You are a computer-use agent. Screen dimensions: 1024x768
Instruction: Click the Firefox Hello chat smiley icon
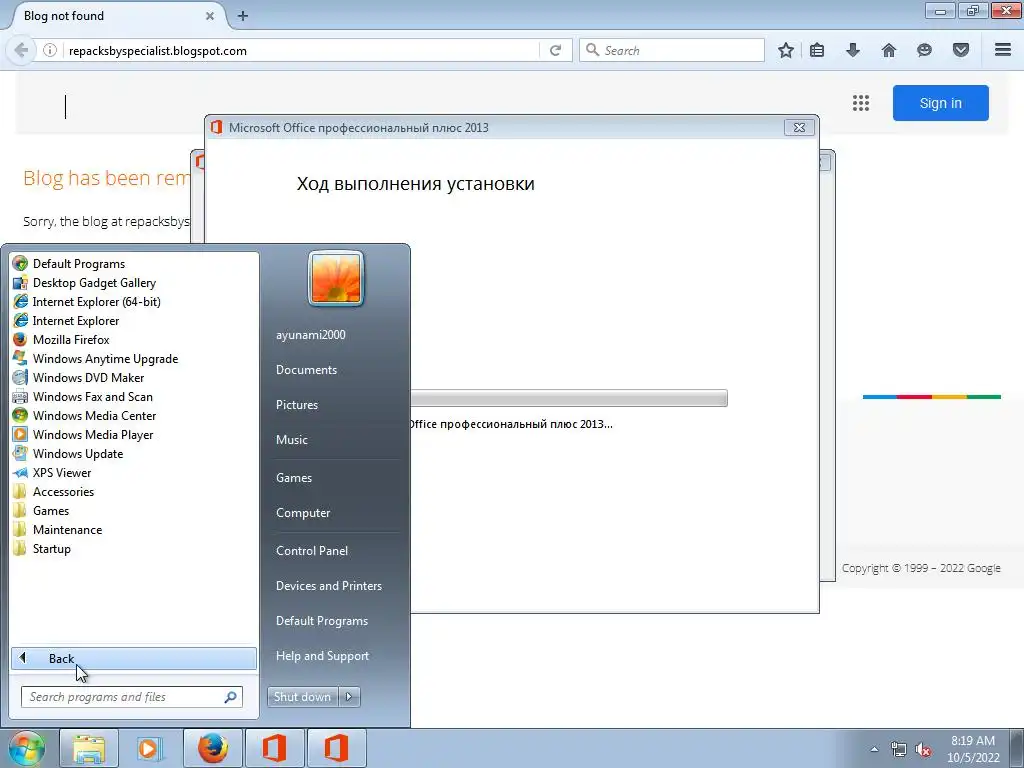pos(924,50)
